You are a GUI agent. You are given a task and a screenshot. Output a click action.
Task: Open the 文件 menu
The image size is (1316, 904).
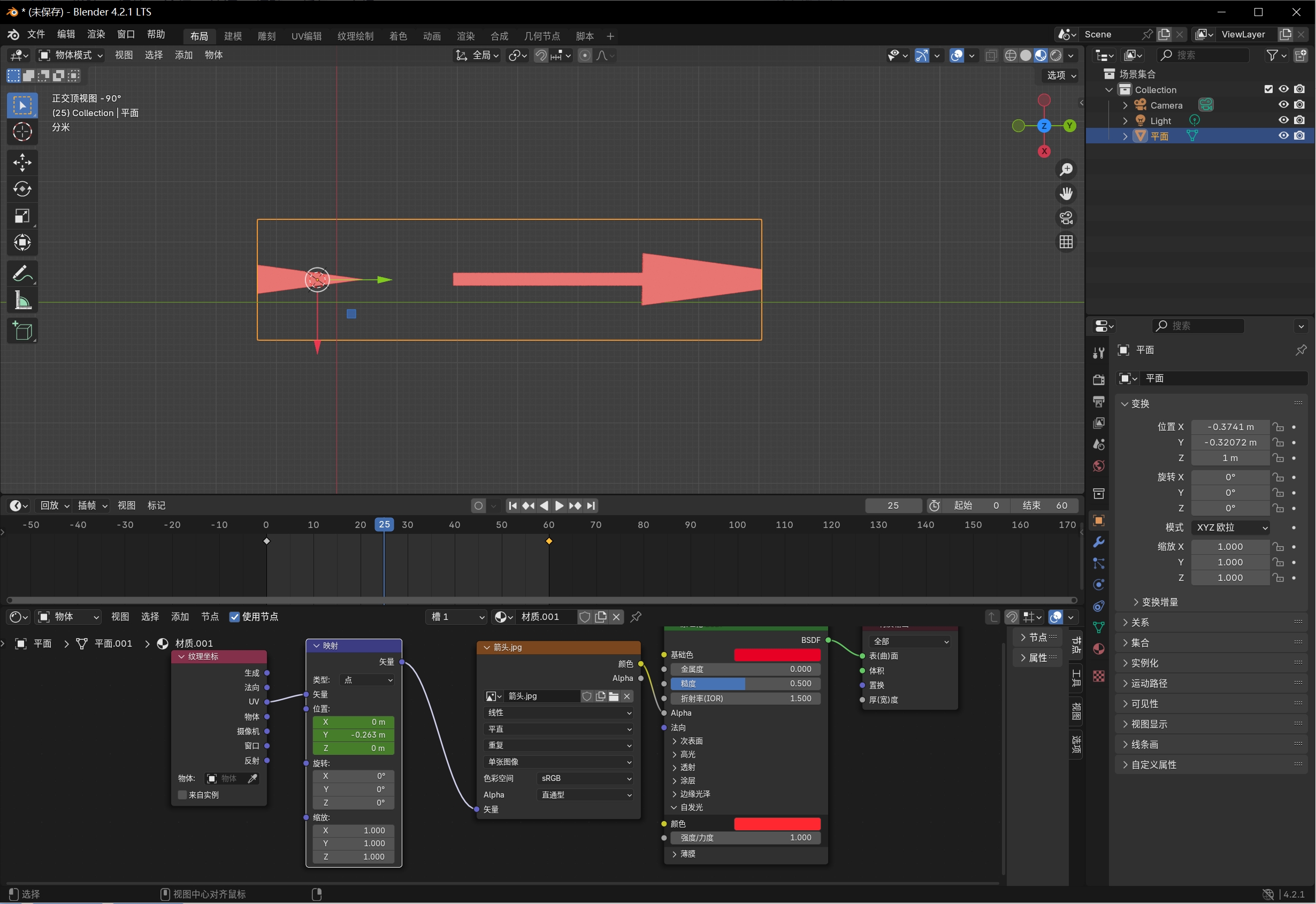tap(36, 35)
